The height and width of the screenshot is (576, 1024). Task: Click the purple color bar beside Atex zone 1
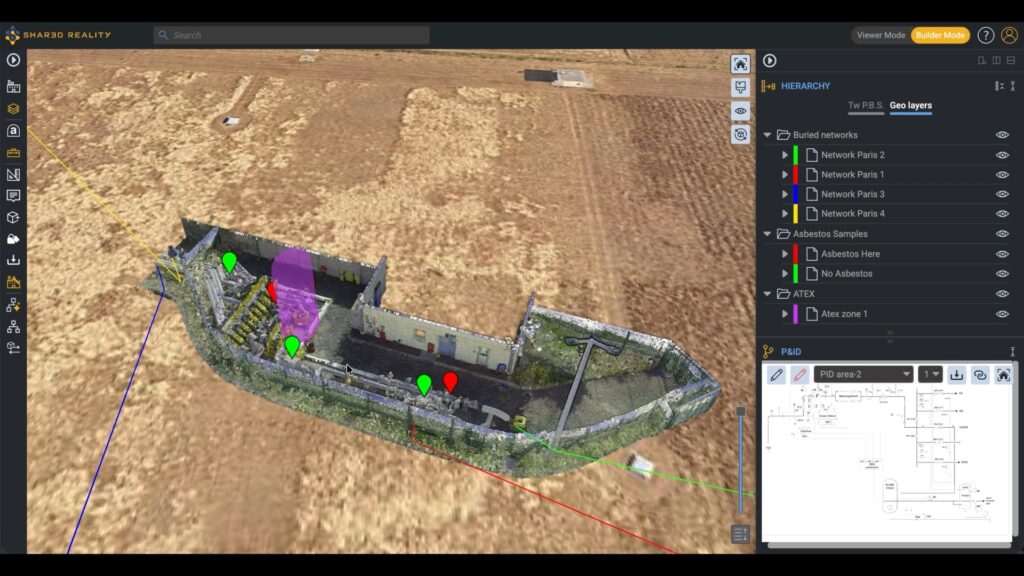point(793,313)
